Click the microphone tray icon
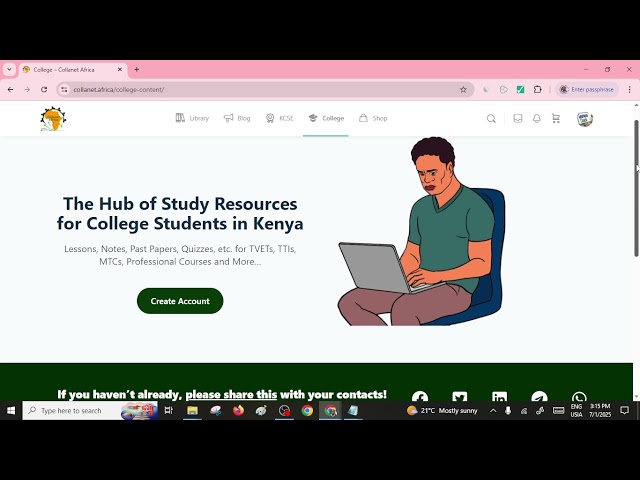 pyautogui.click(x=508, y=411)
